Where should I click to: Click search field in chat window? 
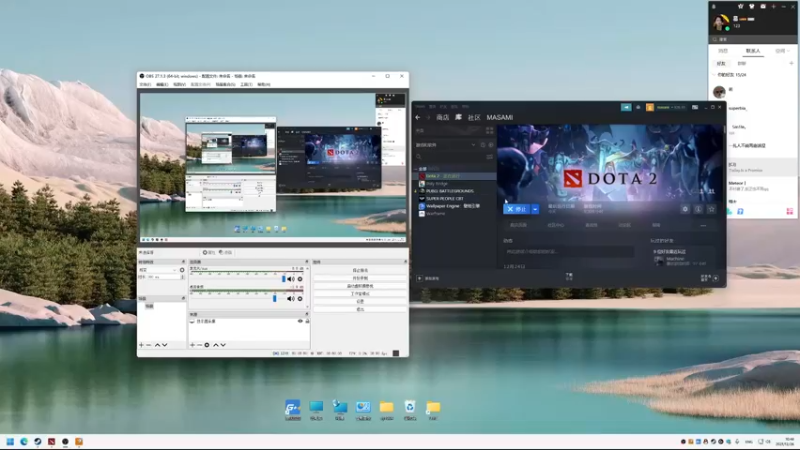coord(752,39)
